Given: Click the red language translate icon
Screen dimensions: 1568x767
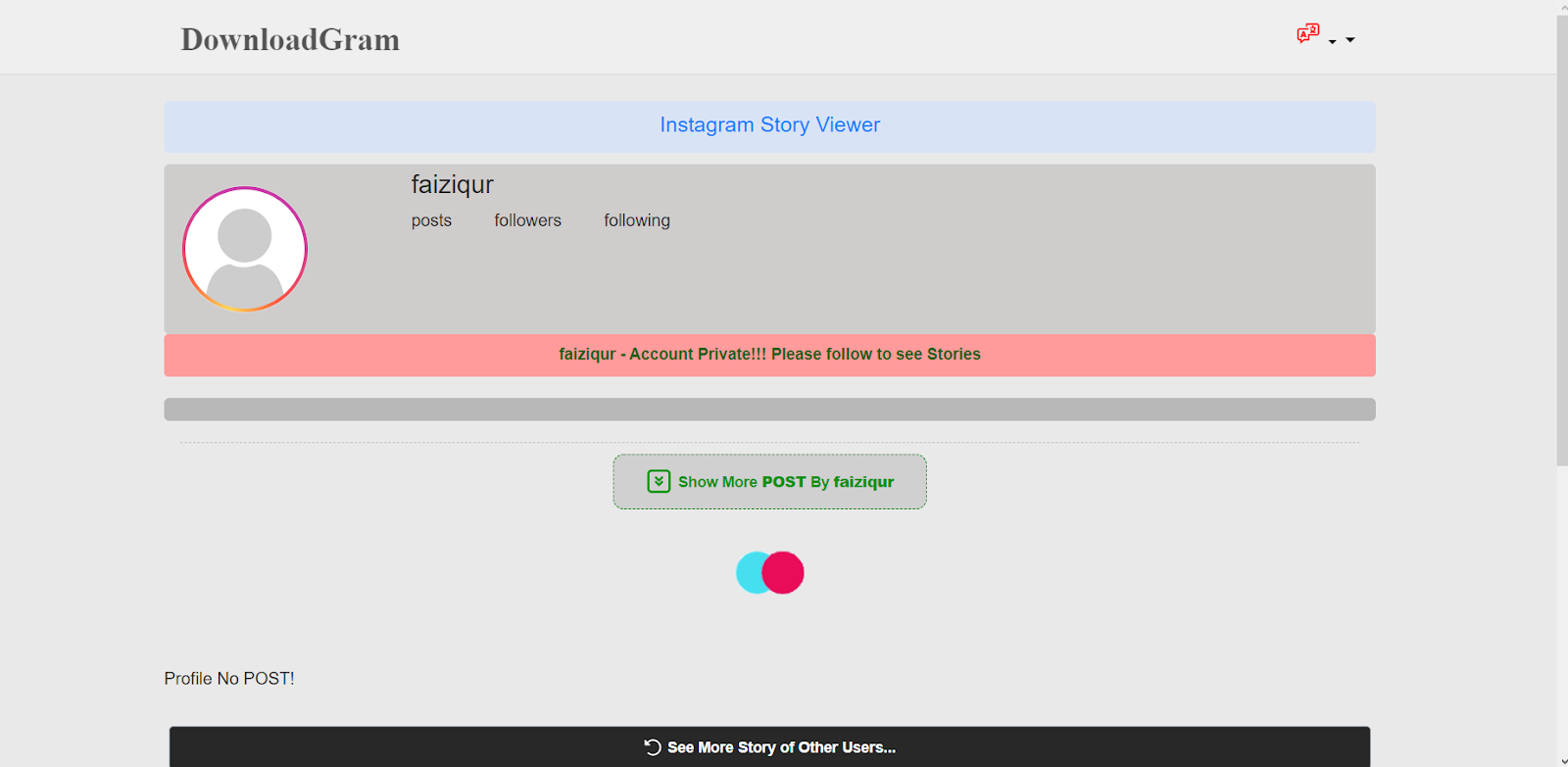Looking at the screenshot, I should coord(1307,34).
